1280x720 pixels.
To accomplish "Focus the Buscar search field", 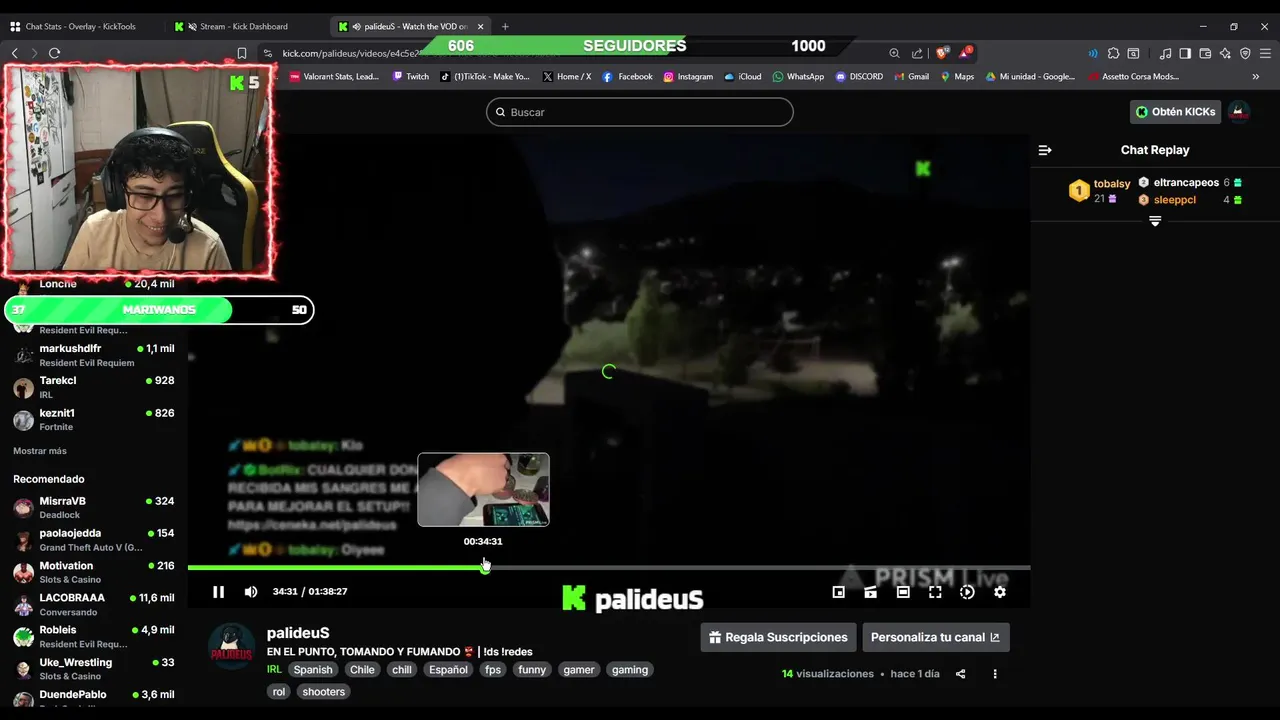I will pos(640,112).
